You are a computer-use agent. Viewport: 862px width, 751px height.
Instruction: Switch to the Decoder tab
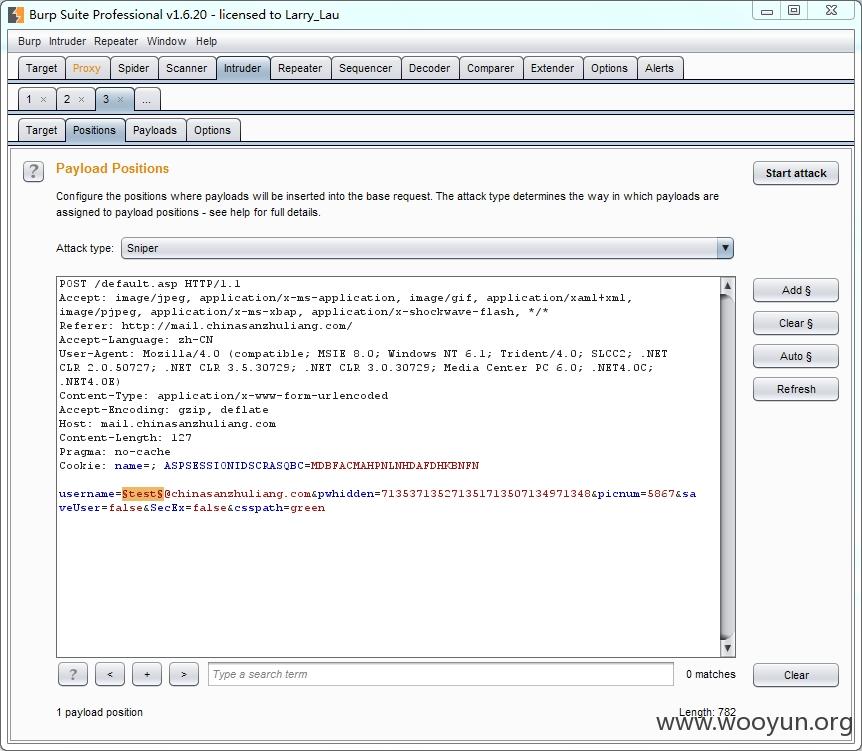tap(429, 68)
